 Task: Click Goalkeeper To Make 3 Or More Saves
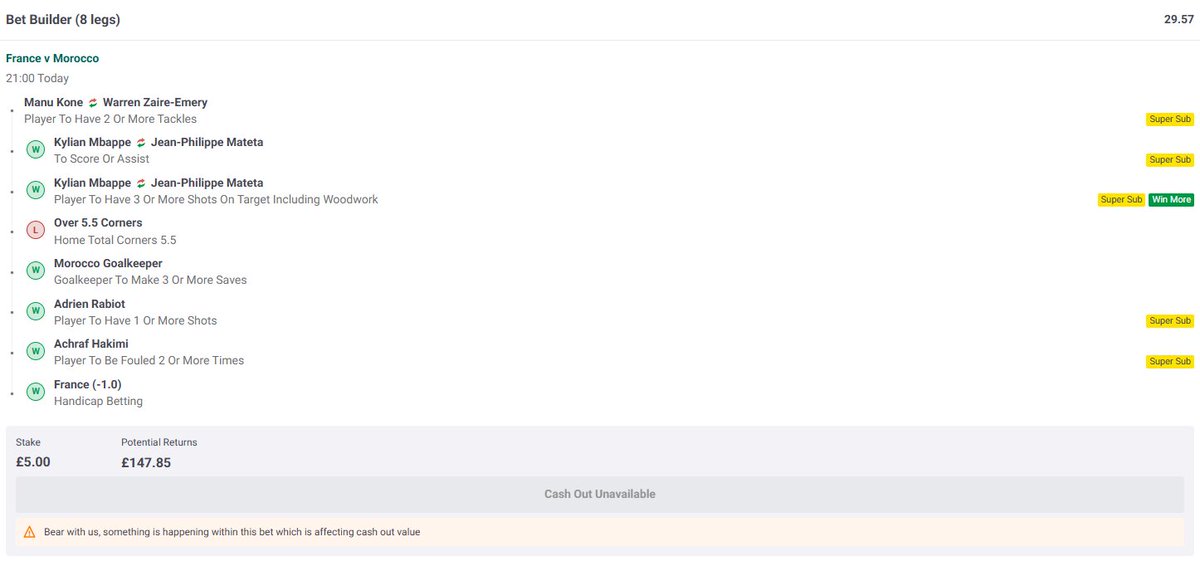coord(150,280)
